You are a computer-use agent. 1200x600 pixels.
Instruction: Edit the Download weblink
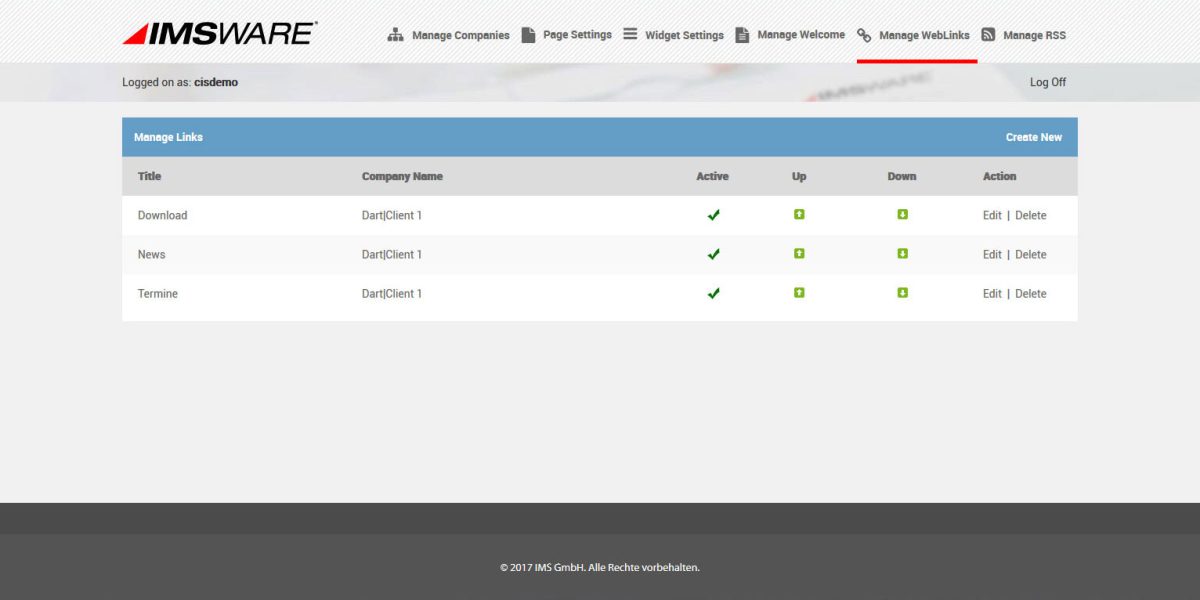(991, 215)
